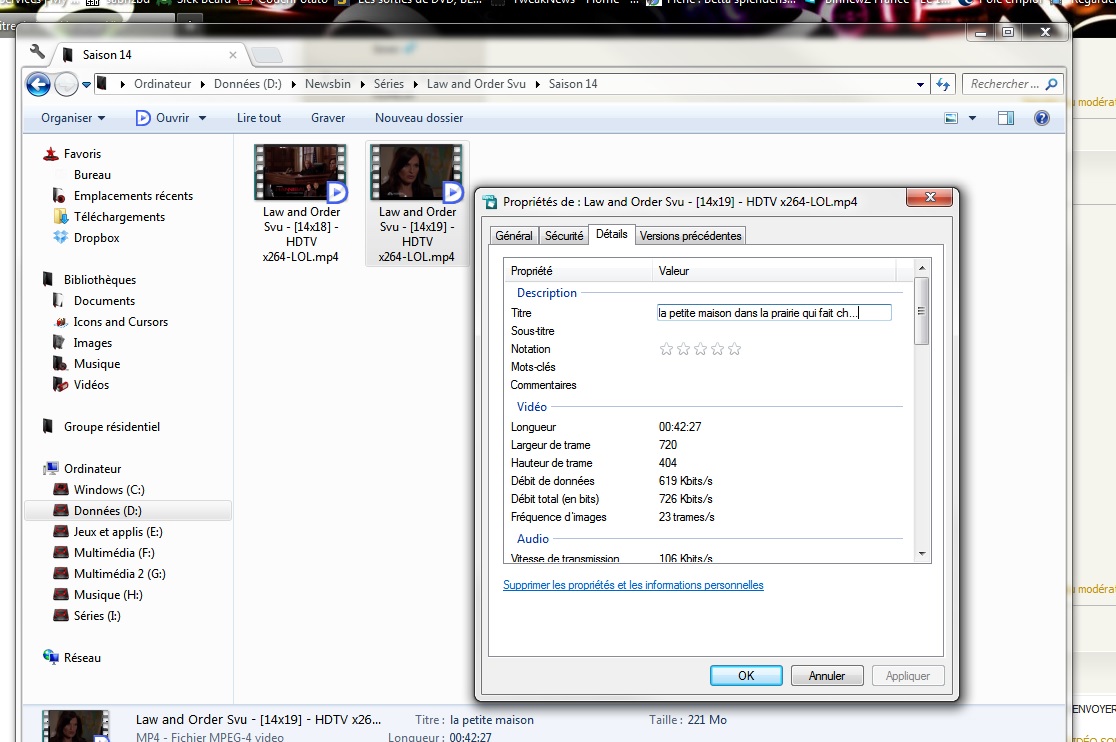The height and width of the screenshot is (742, 1116).
Task: Click the forward navigation arrow button
Action: (x=65, y=85)
